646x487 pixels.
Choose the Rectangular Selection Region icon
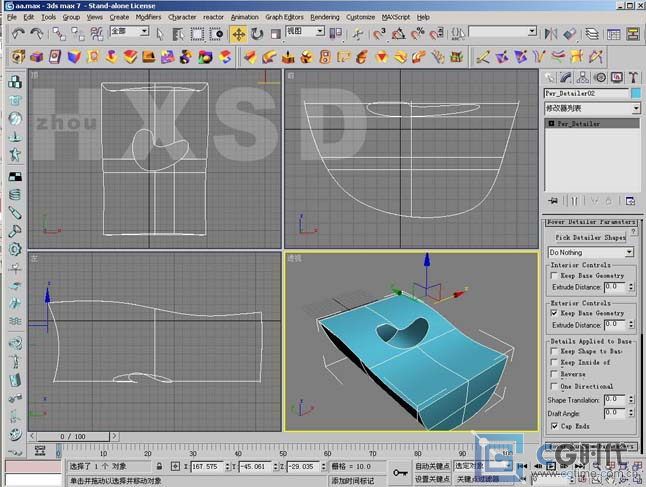(x=197, y=34)
